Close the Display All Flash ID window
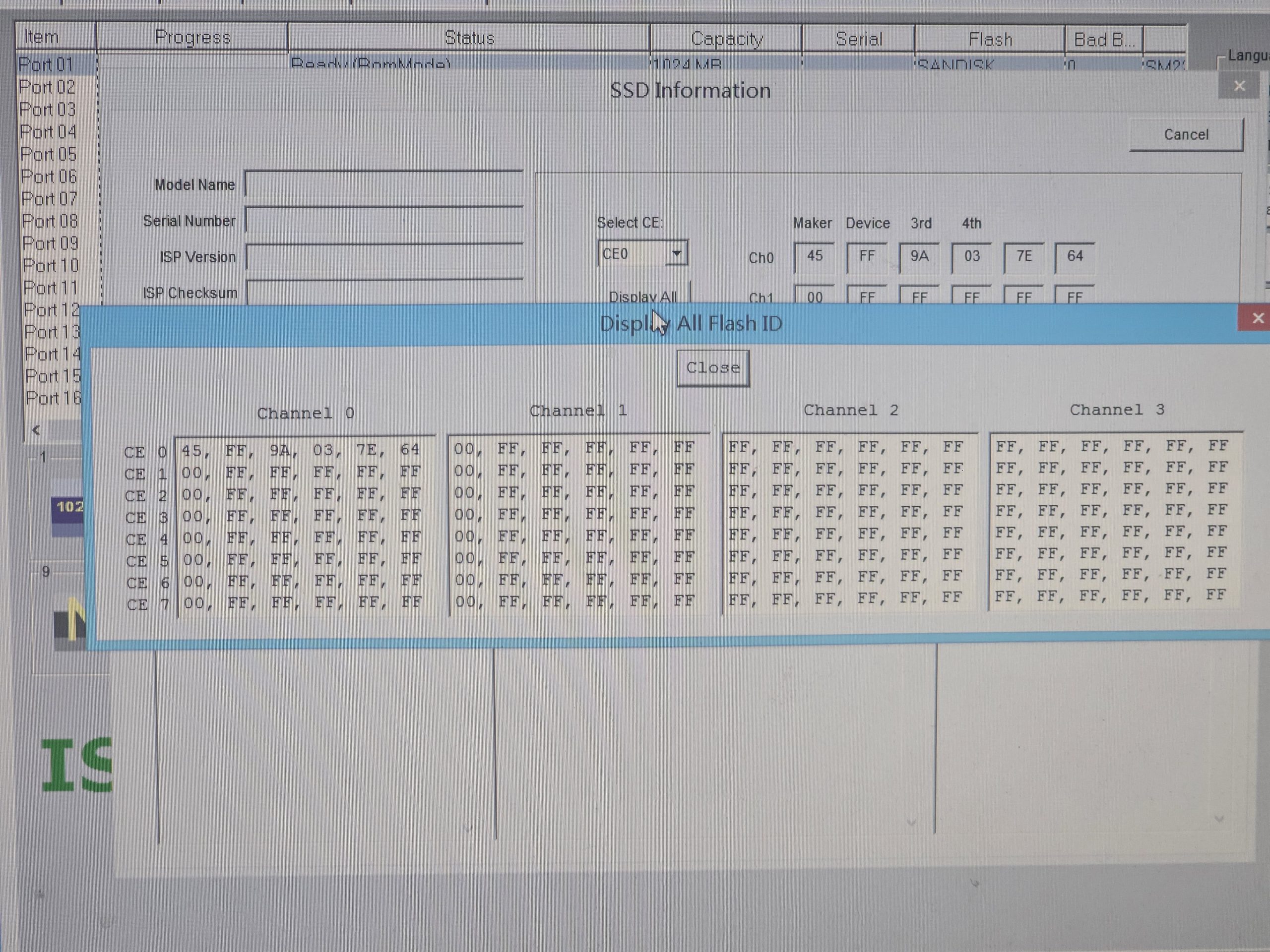Image resolution: width=1270 pixels, height=952 pixels. click(1258, 318)
